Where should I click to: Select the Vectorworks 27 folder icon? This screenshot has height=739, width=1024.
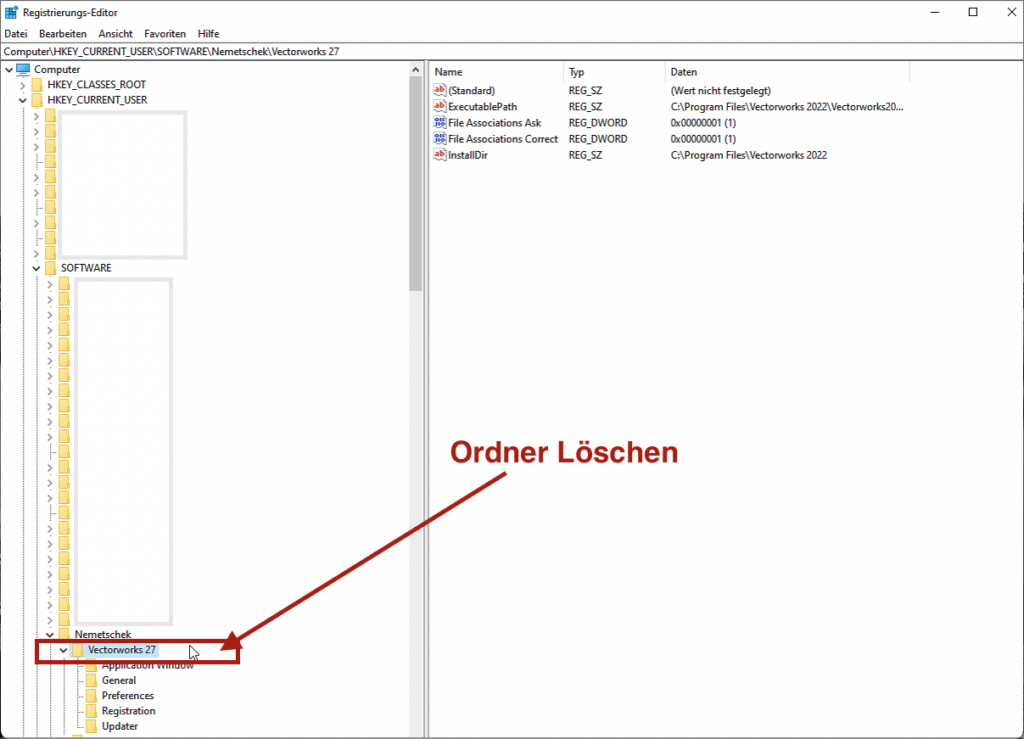tap(78, 650)
